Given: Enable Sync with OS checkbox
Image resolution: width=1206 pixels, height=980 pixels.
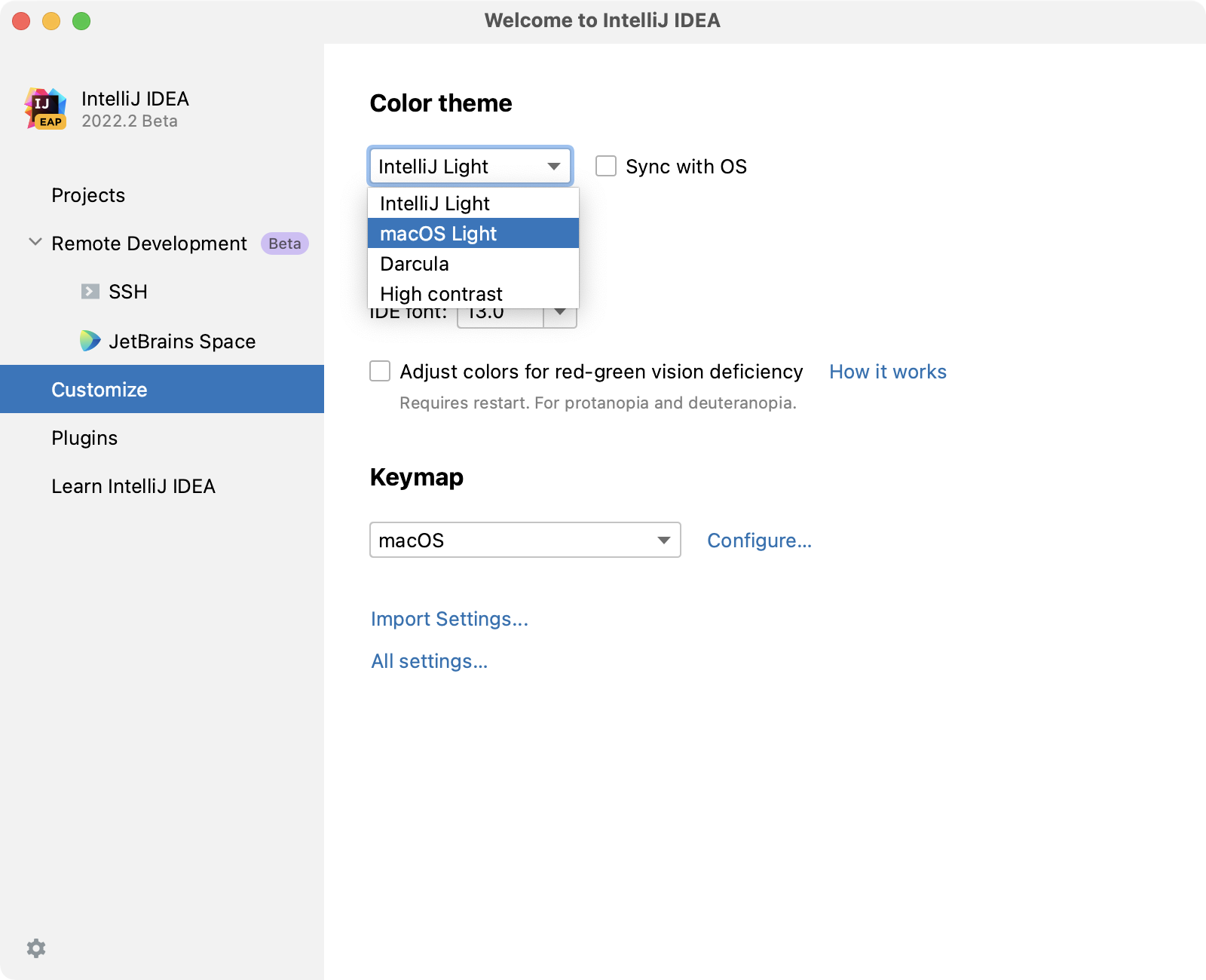Looking at the screenshot, I should 606,166.
